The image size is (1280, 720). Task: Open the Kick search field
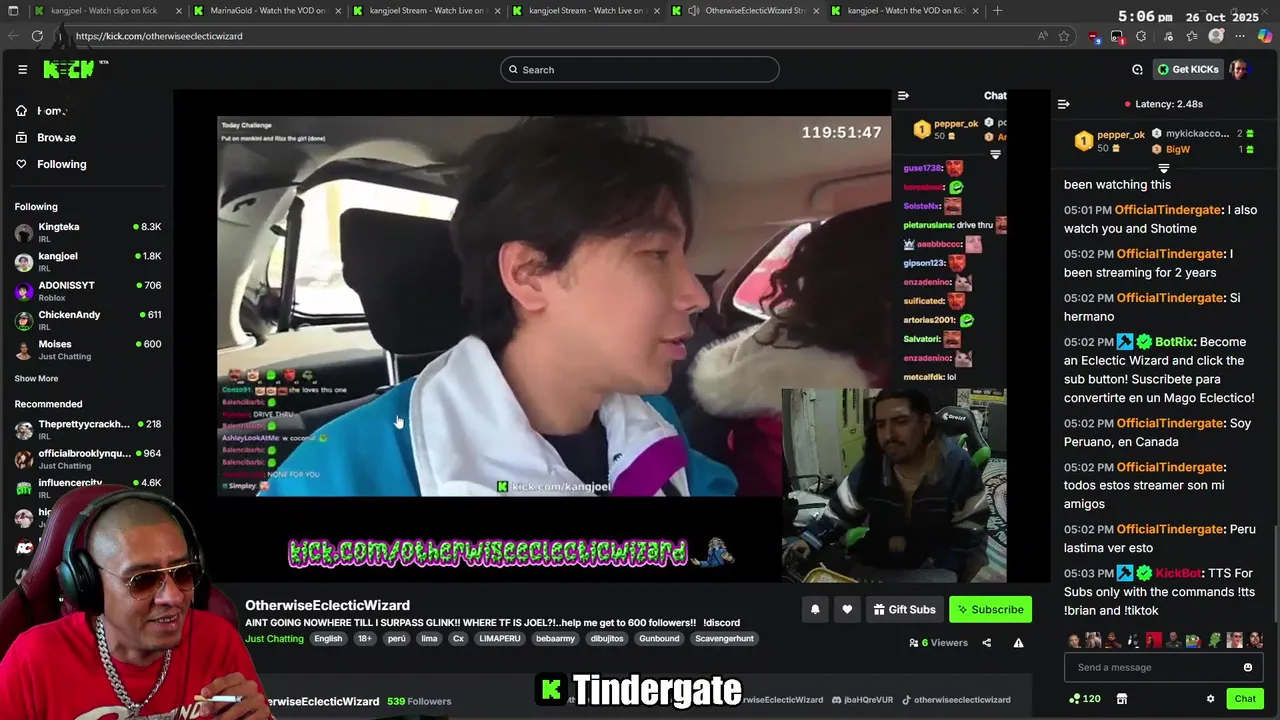pos(640,69)
